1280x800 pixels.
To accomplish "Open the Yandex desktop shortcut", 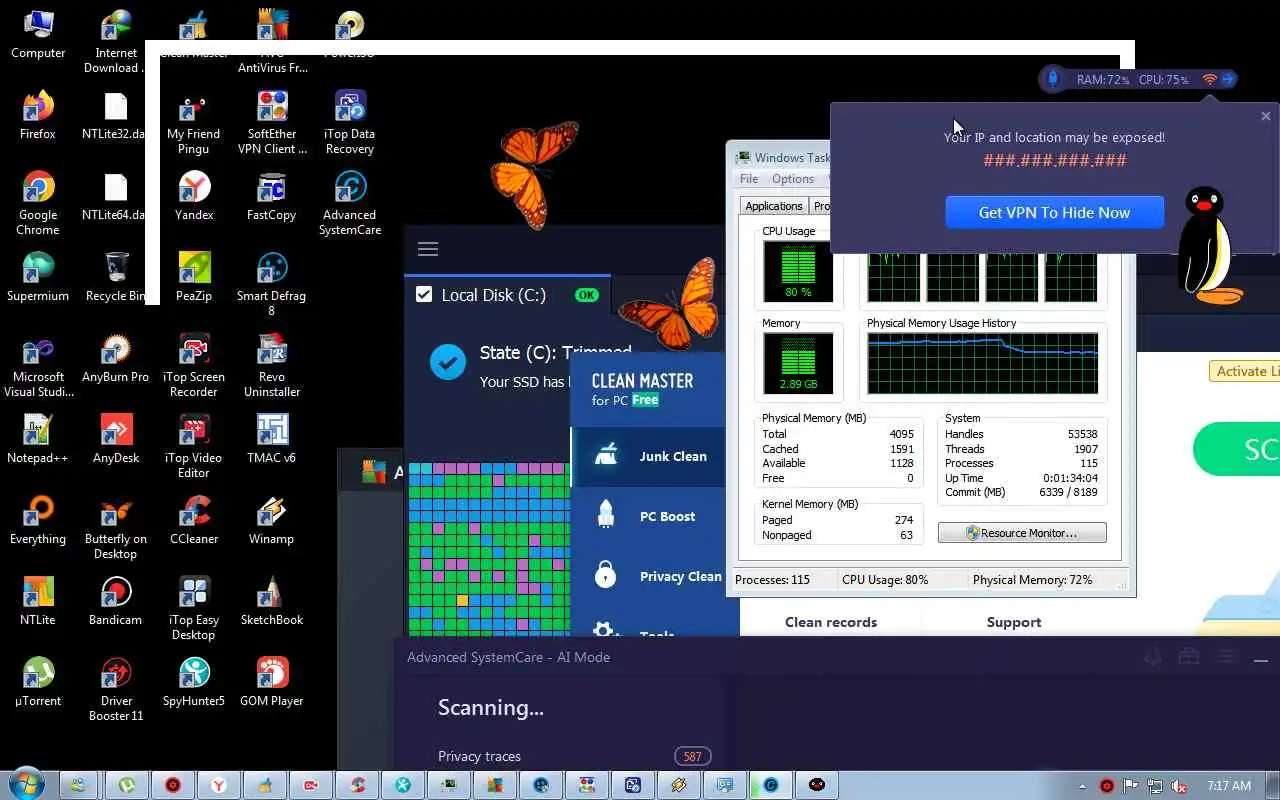I will 194,197.
